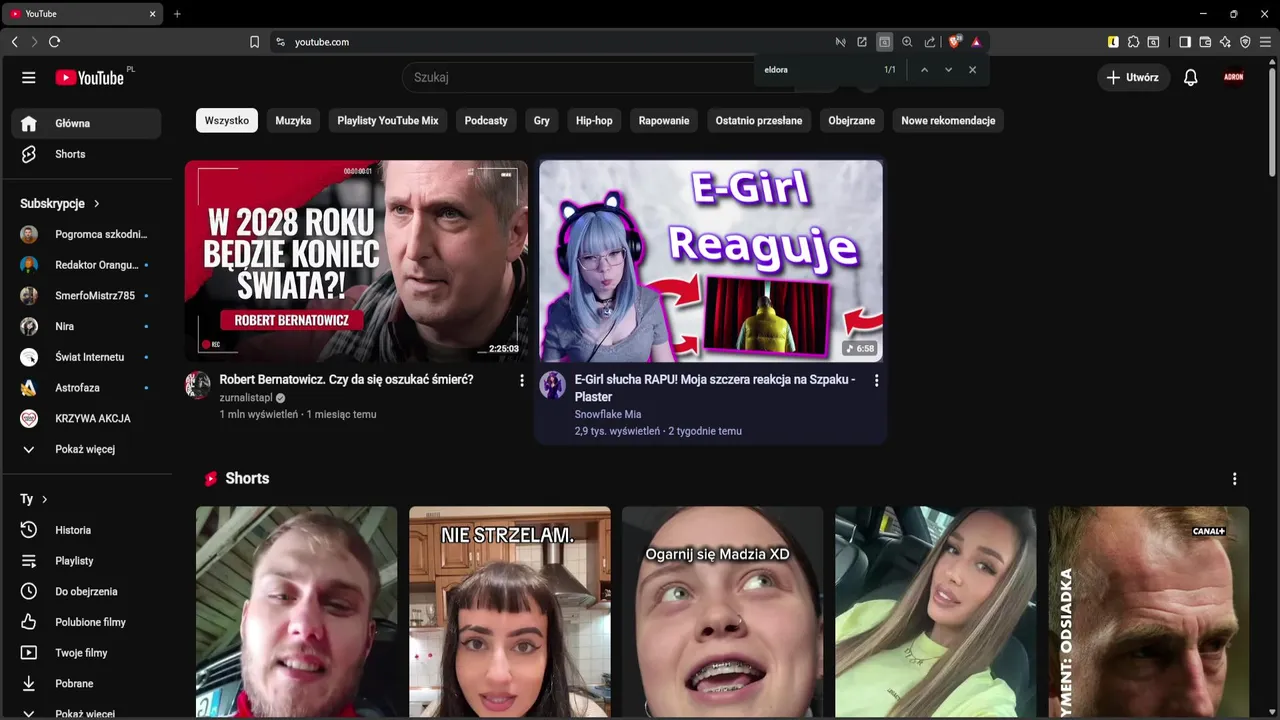Open the Brave Wallet icon
The width and height of the screenshot is (1280, 720).
click(1205, 42)
